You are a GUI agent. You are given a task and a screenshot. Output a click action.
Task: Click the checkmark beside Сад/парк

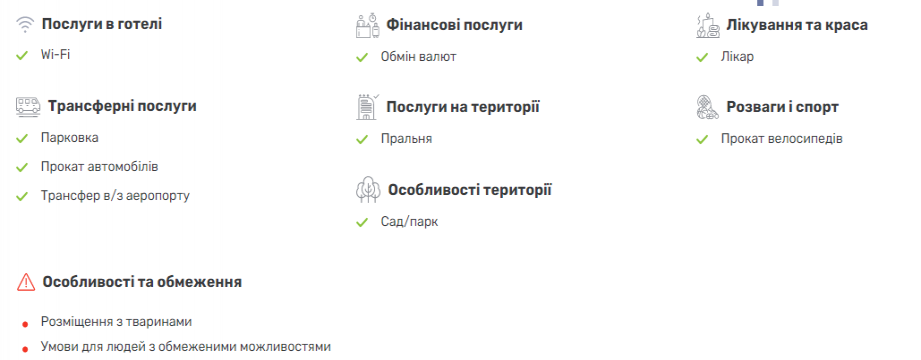tap(362, 223)
